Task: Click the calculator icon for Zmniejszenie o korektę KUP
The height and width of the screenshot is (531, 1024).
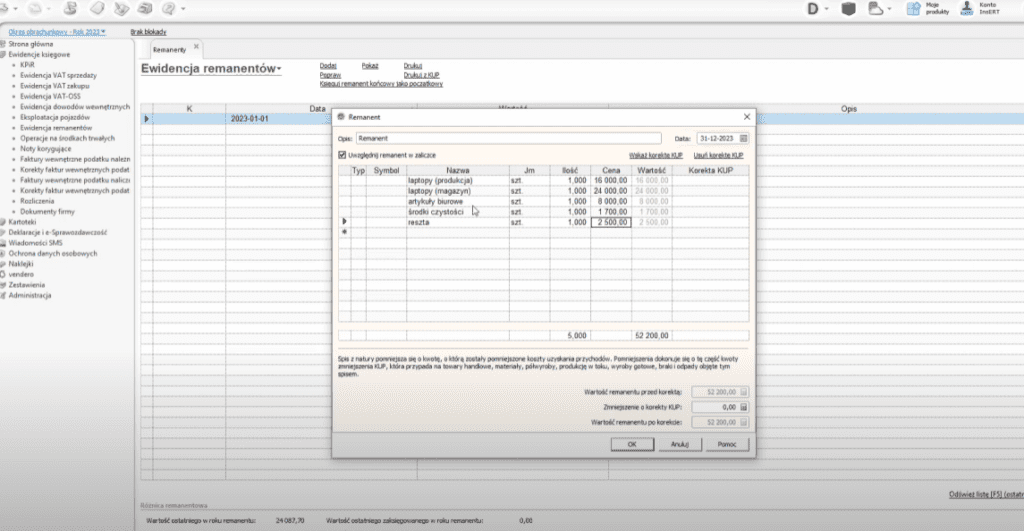Action: [x=742, y=408]
